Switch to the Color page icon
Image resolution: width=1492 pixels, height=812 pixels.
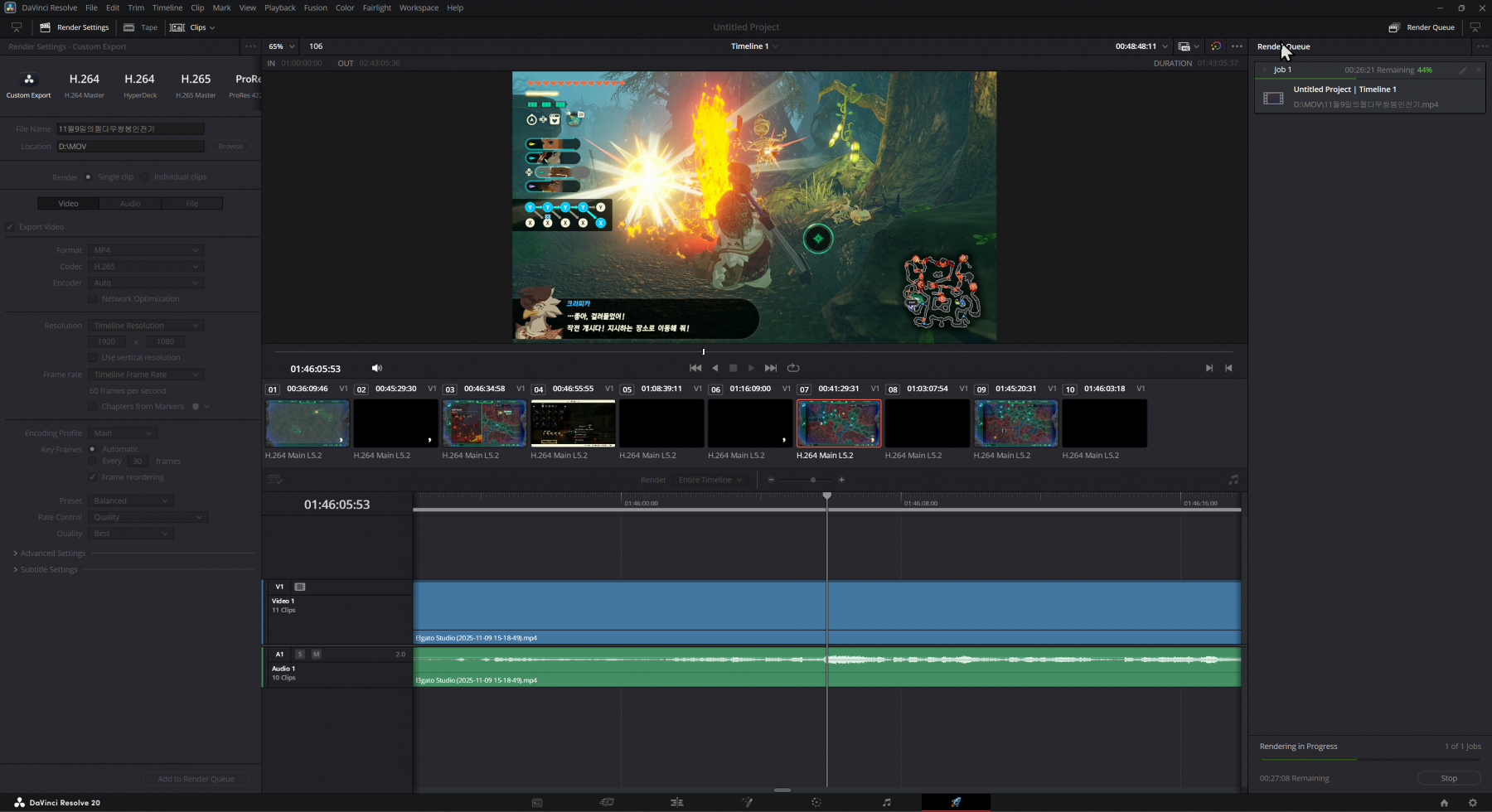tap(816, 802)
